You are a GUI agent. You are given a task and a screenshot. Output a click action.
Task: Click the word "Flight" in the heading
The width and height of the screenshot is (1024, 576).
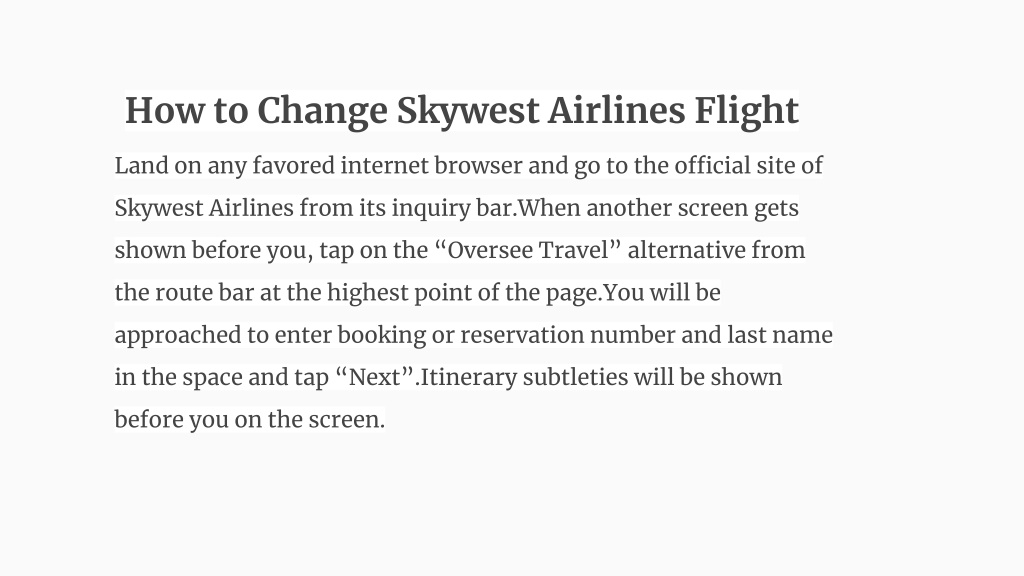[746, 111]
